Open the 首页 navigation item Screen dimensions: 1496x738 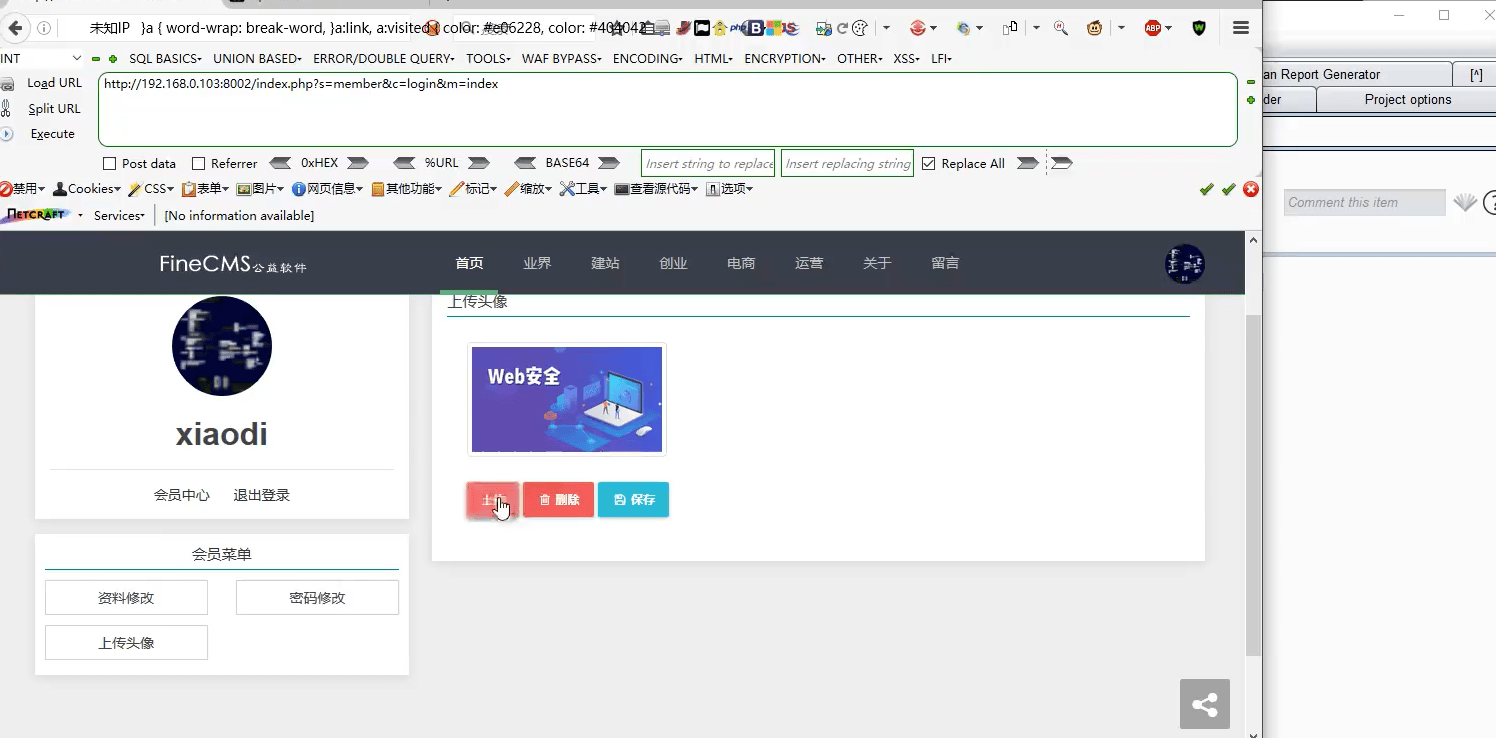pos(469,263)
